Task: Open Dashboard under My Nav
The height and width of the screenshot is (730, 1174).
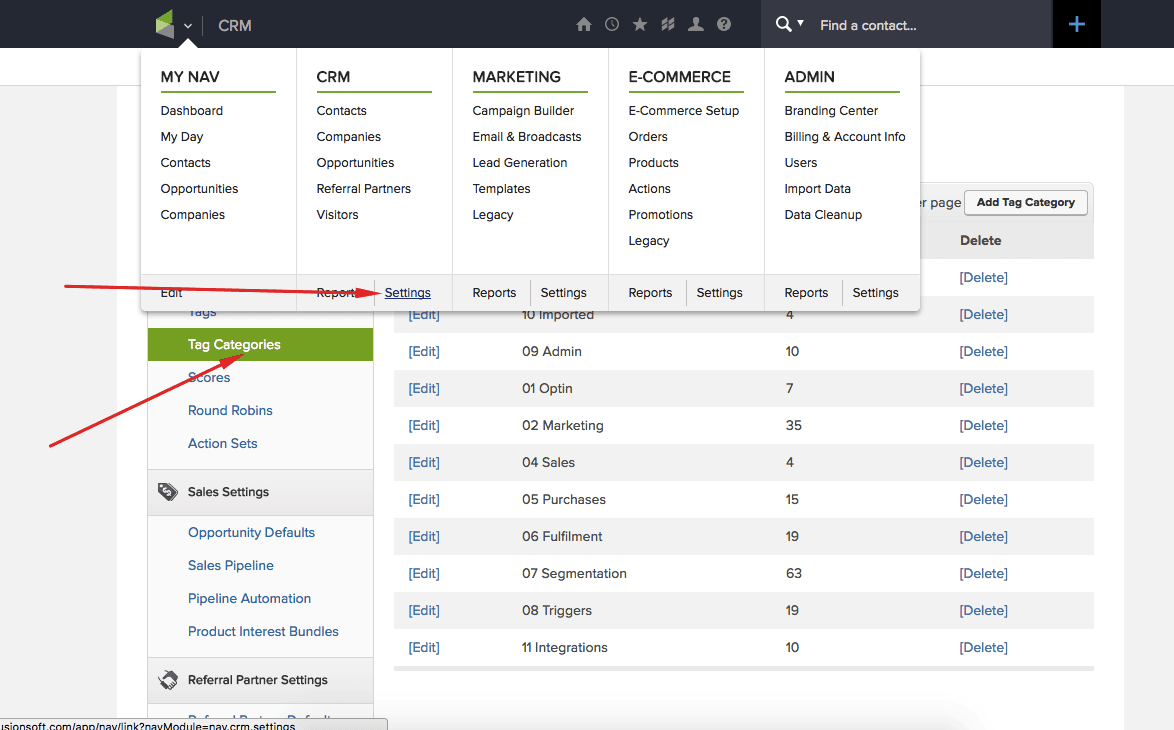Action: pyautogui.click(x=192, y=111)
